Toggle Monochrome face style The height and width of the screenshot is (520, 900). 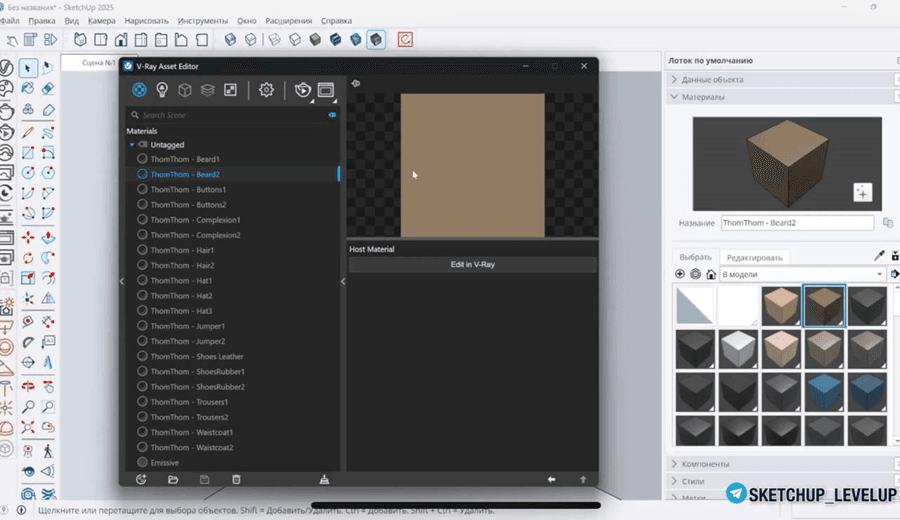coord(356,40)
